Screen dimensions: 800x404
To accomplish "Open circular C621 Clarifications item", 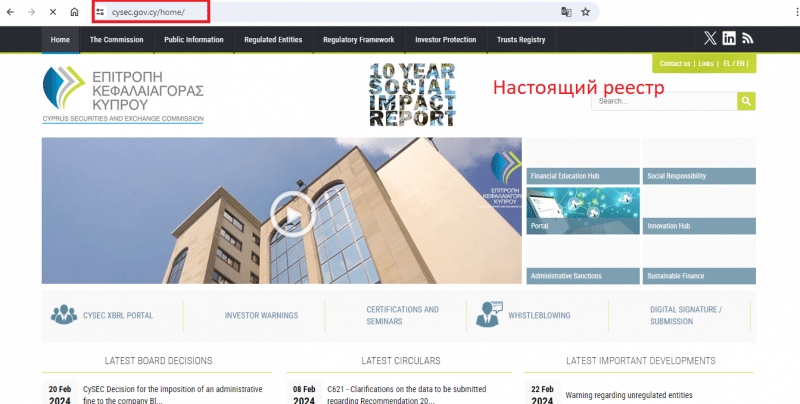I will pos(407,395).
